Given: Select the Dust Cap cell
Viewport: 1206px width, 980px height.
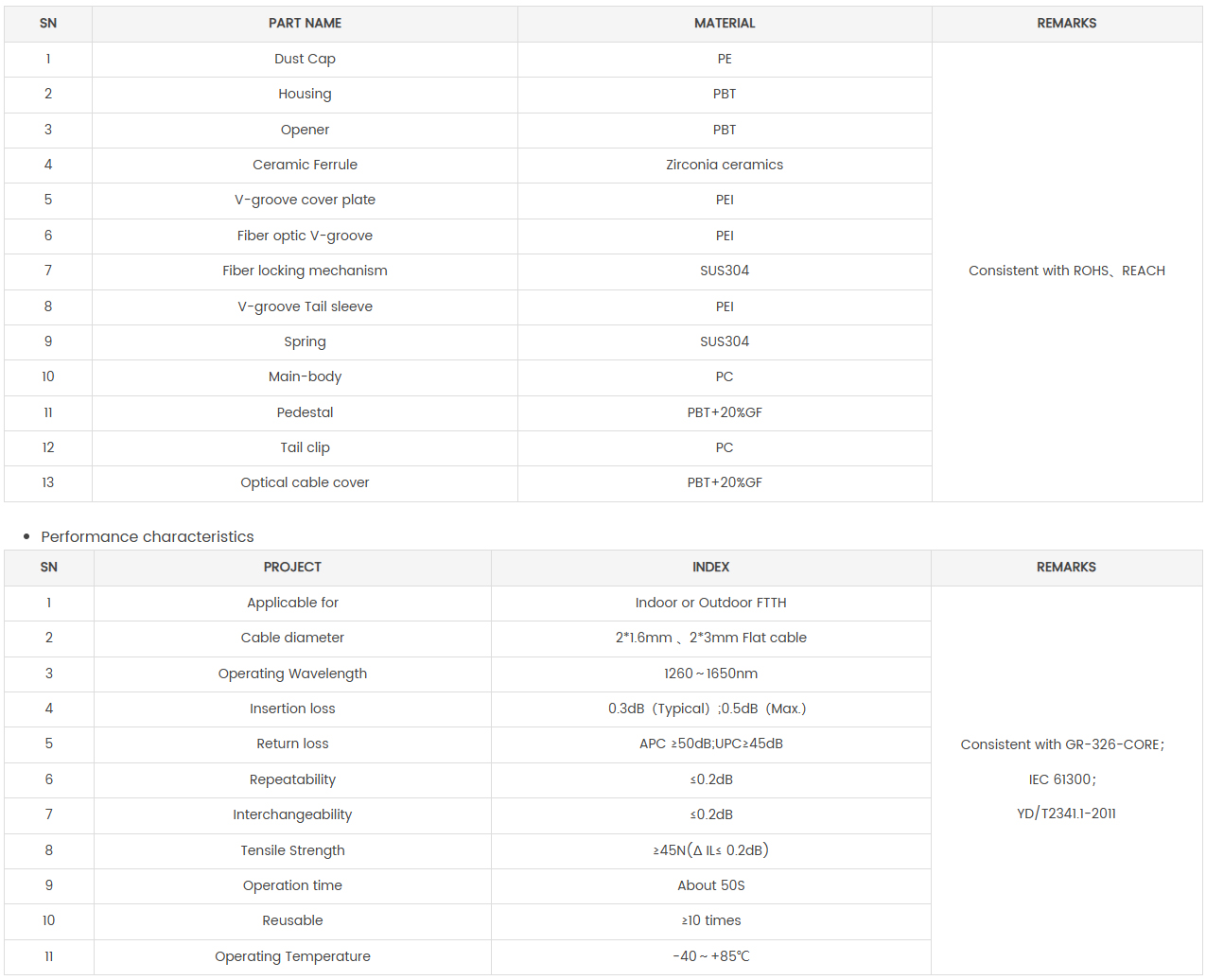Looking at the screenshot, I should tap(305, 59).
